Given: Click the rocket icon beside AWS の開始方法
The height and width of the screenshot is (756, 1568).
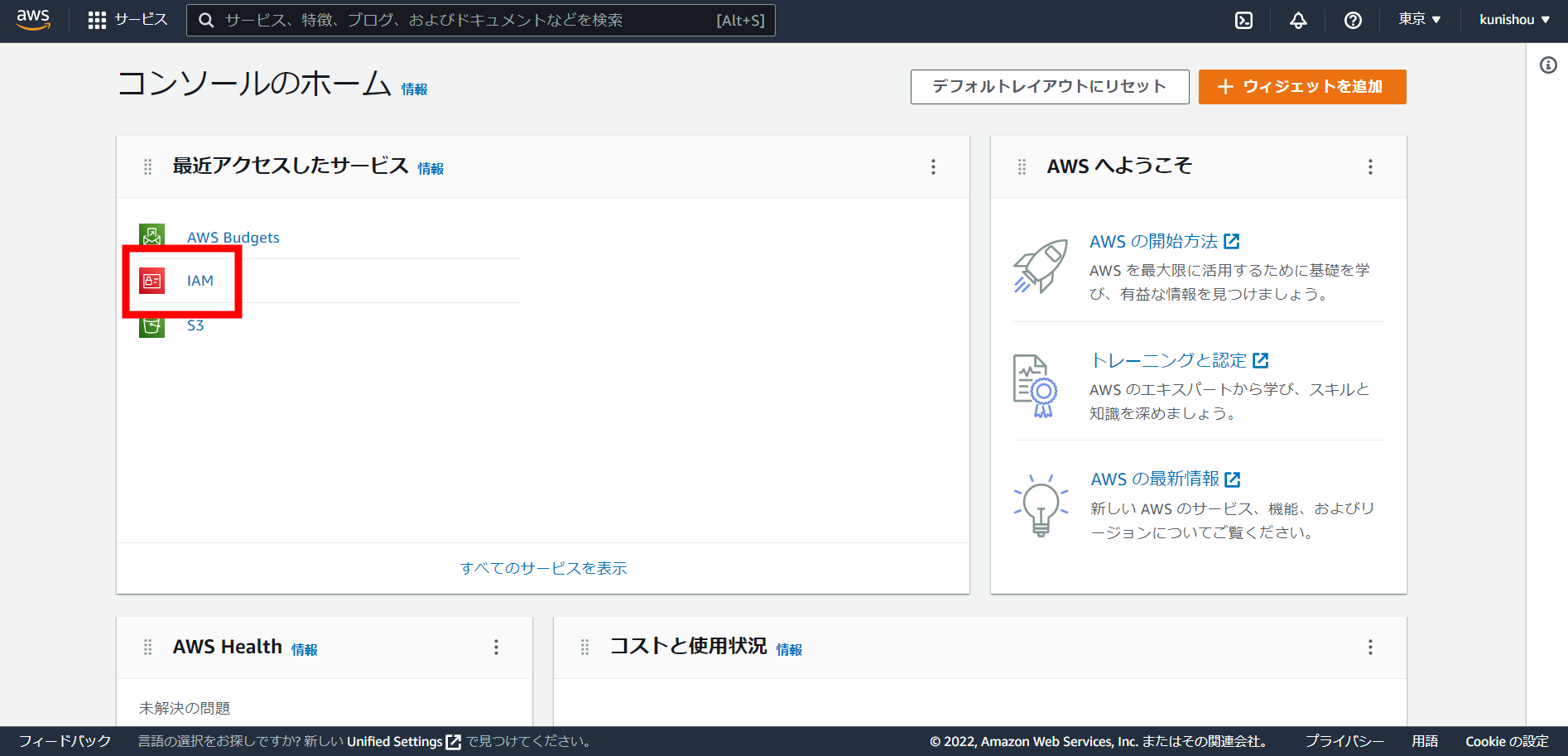Looking at the screenshot, I should [1040, 267].
